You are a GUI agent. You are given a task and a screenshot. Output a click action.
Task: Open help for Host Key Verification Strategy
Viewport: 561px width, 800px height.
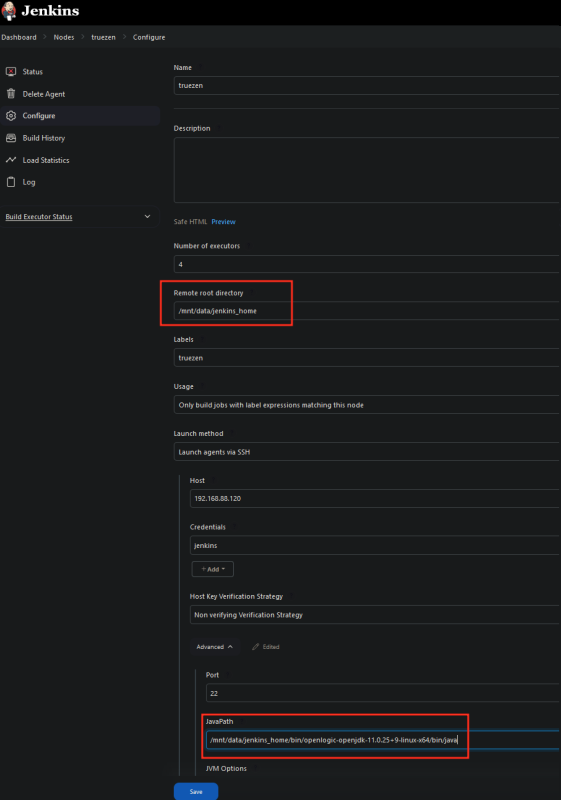pos(291,596)
